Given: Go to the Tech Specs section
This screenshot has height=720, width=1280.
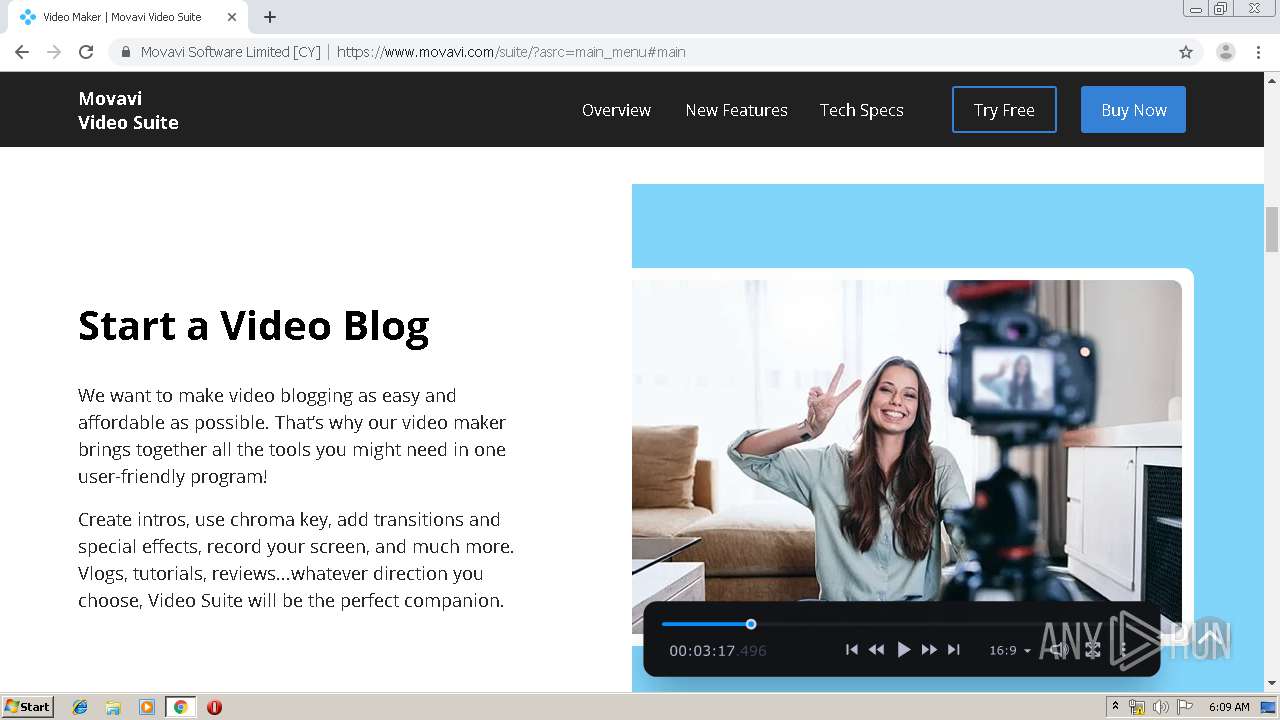Looking at the screenshot, I should pos(861,110).
